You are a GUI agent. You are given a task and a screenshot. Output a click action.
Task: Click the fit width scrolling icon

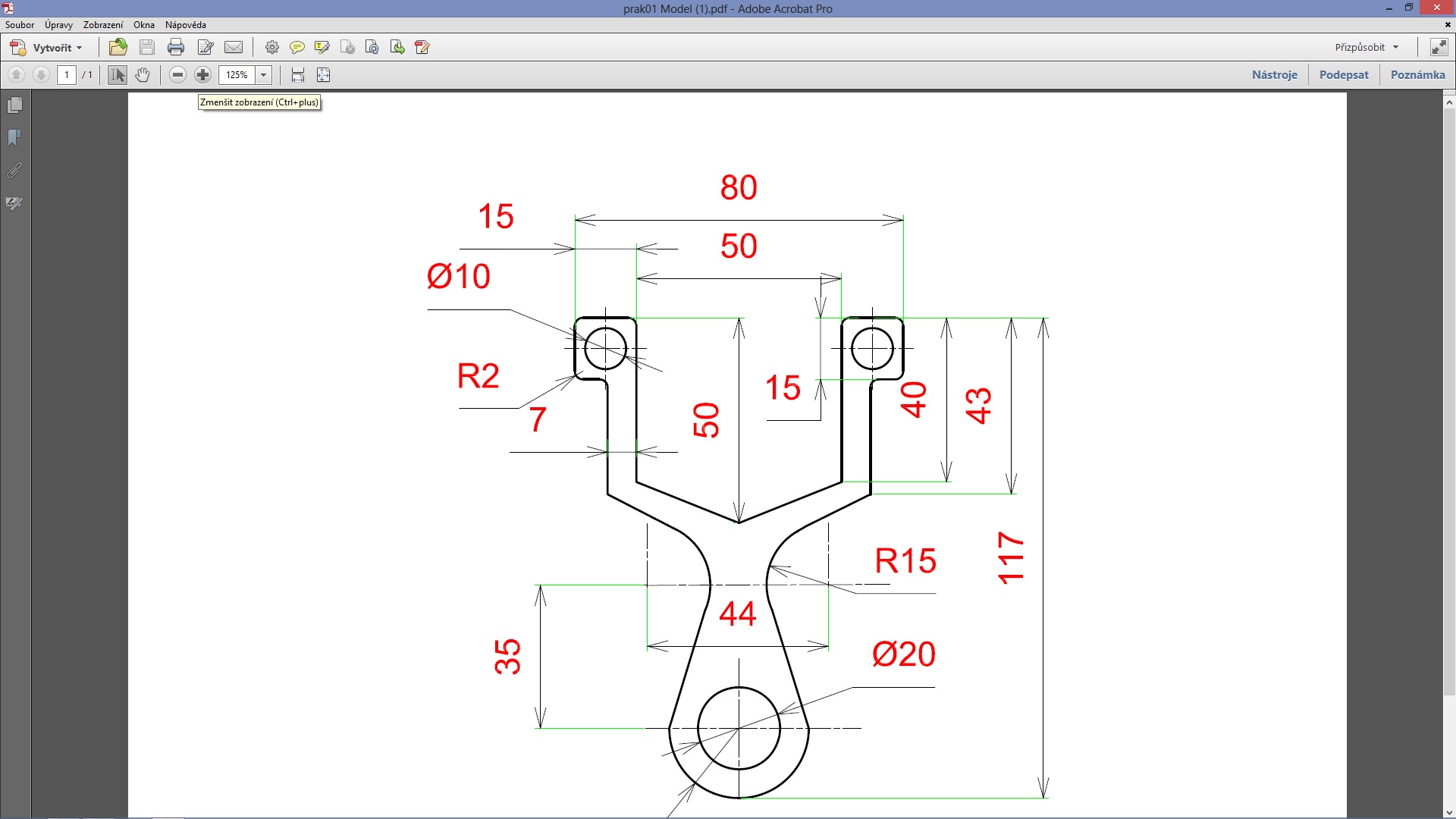298,74
